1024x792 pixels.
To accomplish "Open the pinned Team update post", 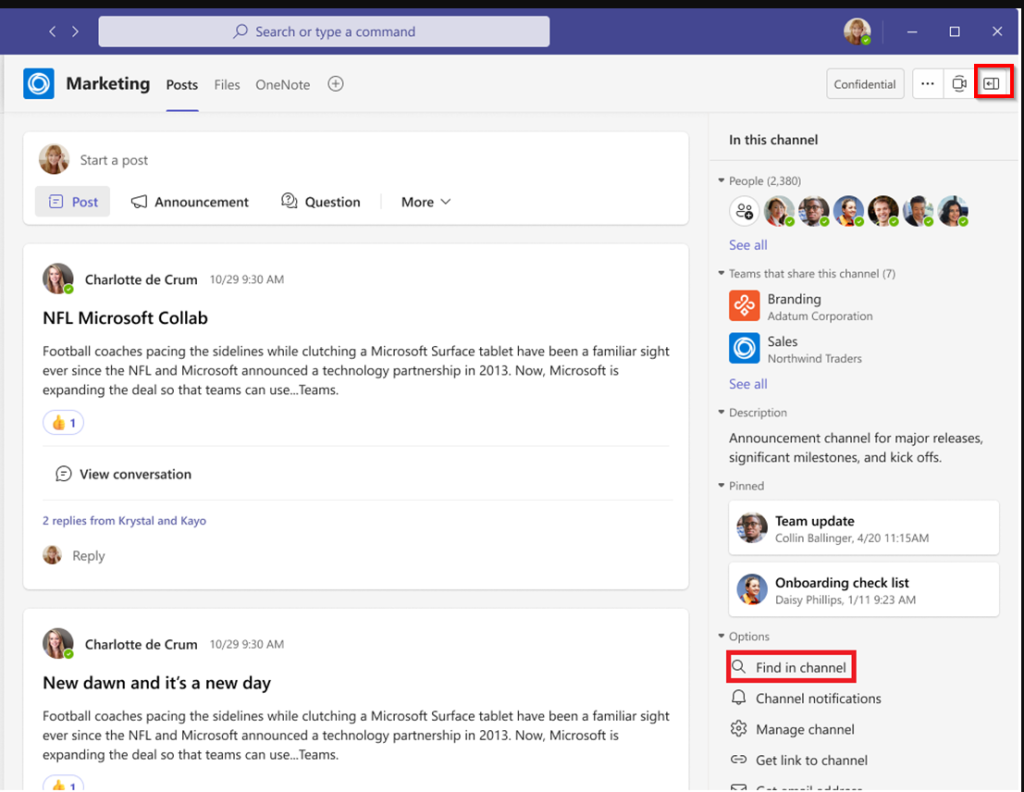I will point(863,528).
